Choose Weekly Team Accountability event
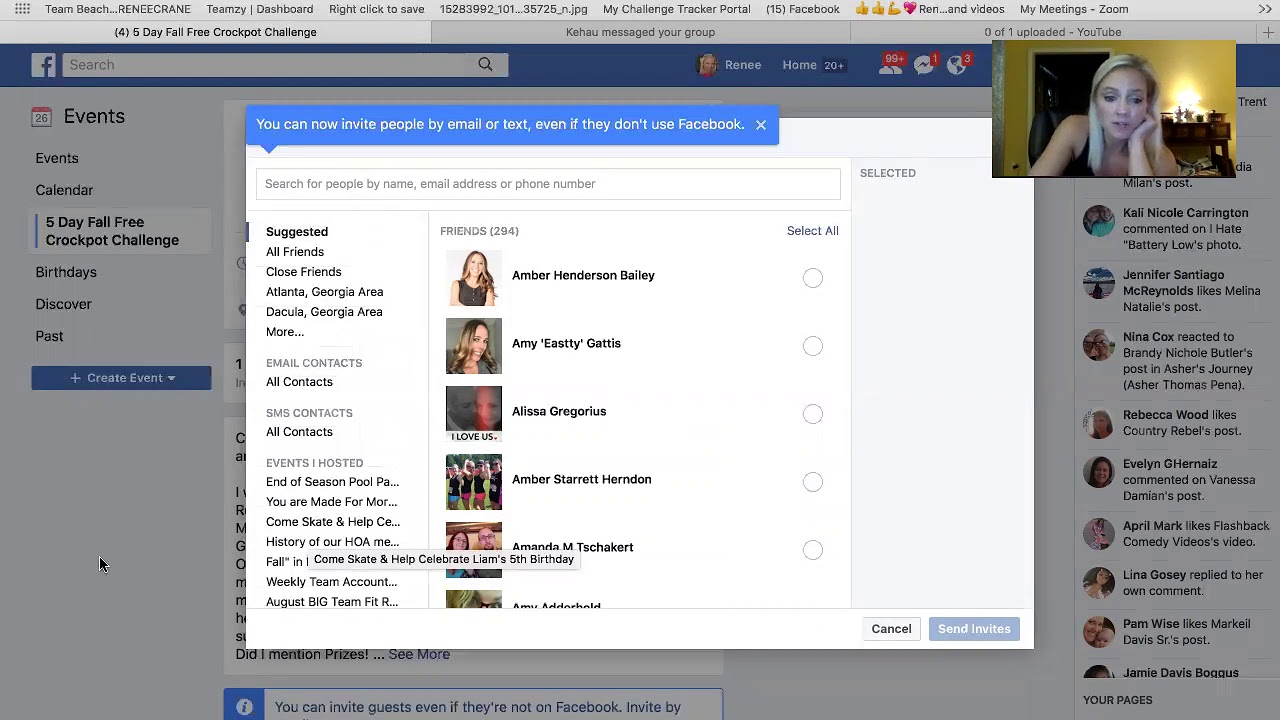The width and height of the screenshot is (1280, 720). tap(331, 582)
